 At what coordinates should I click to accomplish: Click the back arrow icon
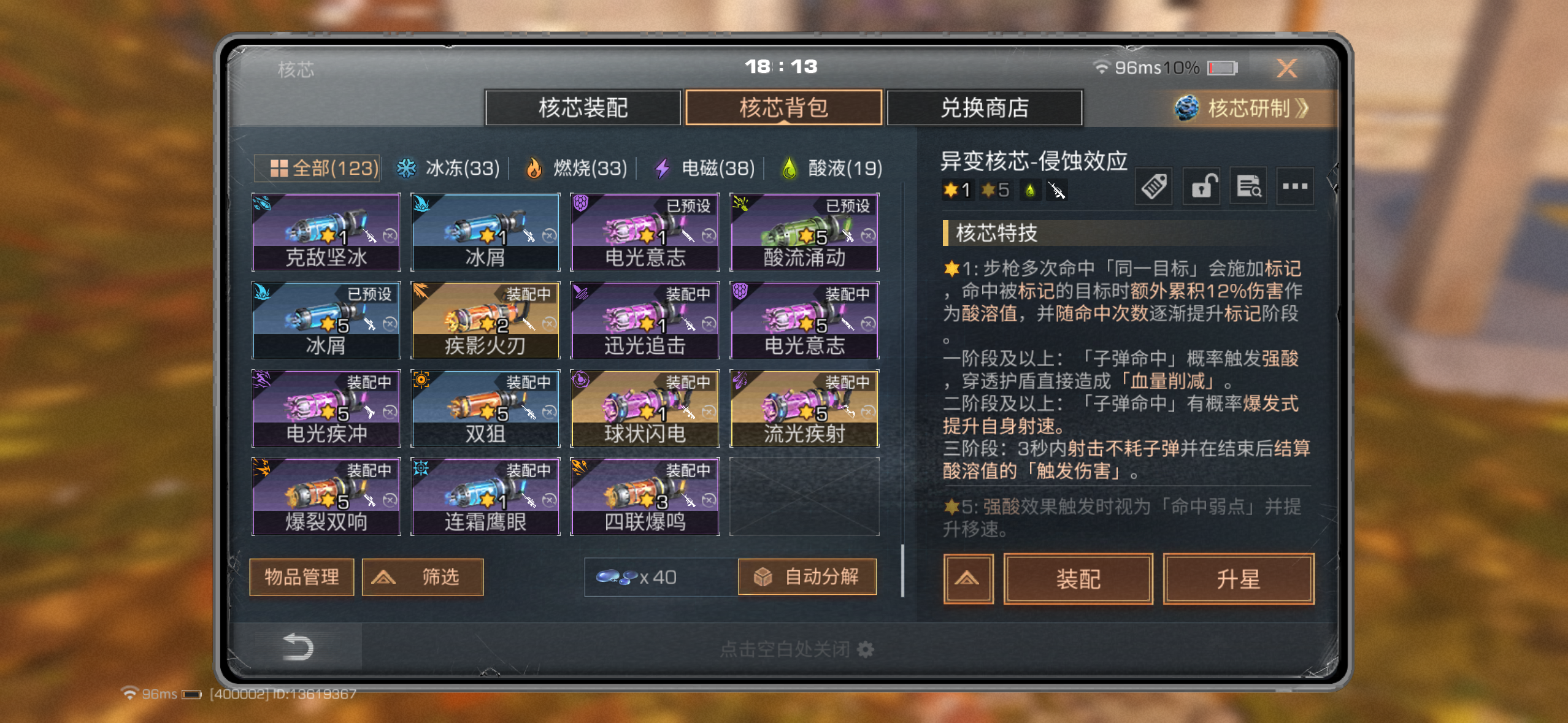298,648
